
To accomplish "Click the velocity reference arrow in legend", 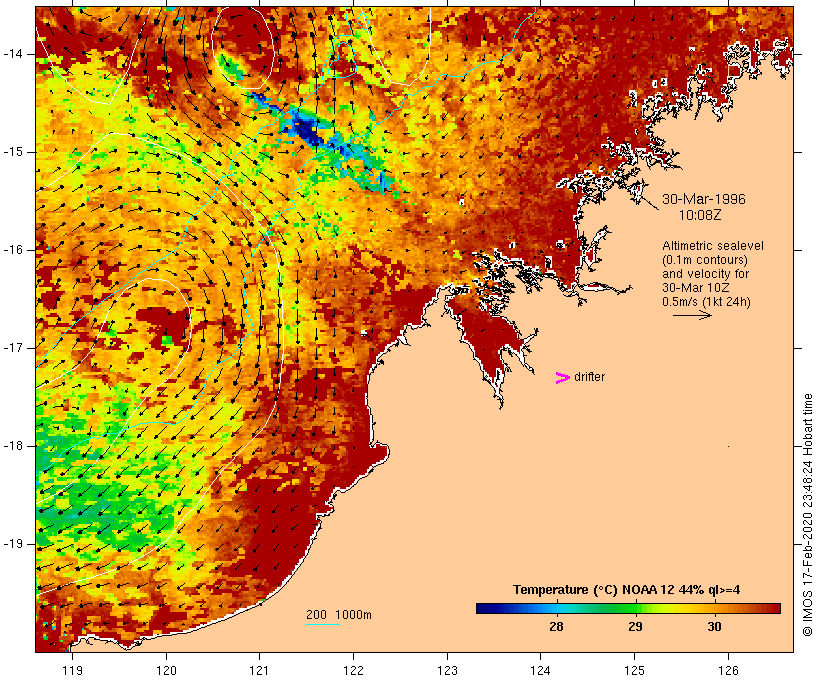I will point(692,315).
